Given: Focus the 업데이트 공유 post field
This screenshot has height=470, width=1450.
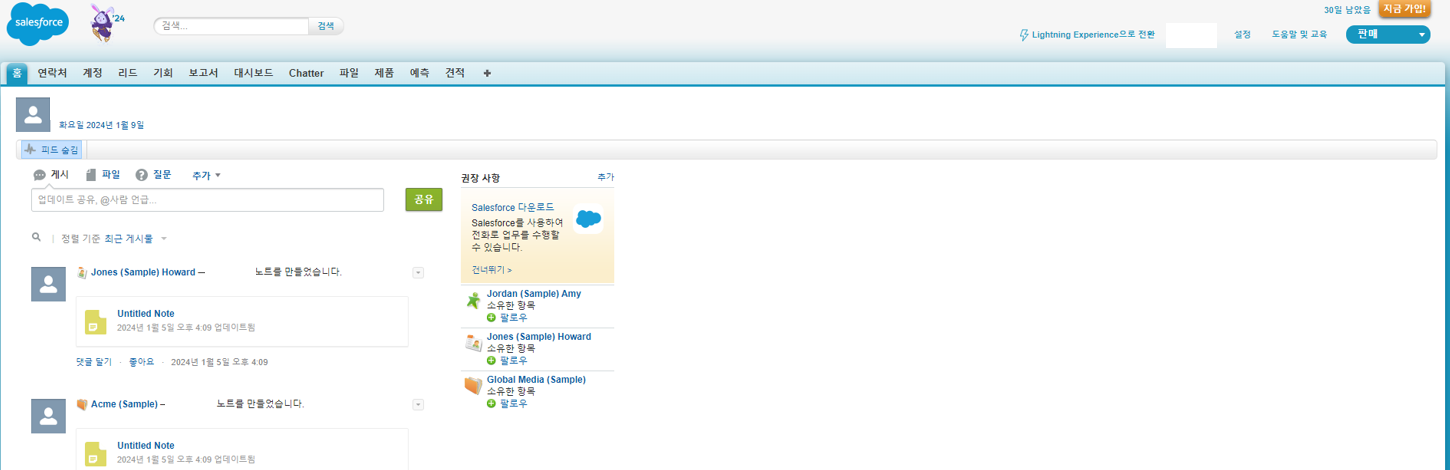Looking at the screenshot, I should [x=207, y=200].
